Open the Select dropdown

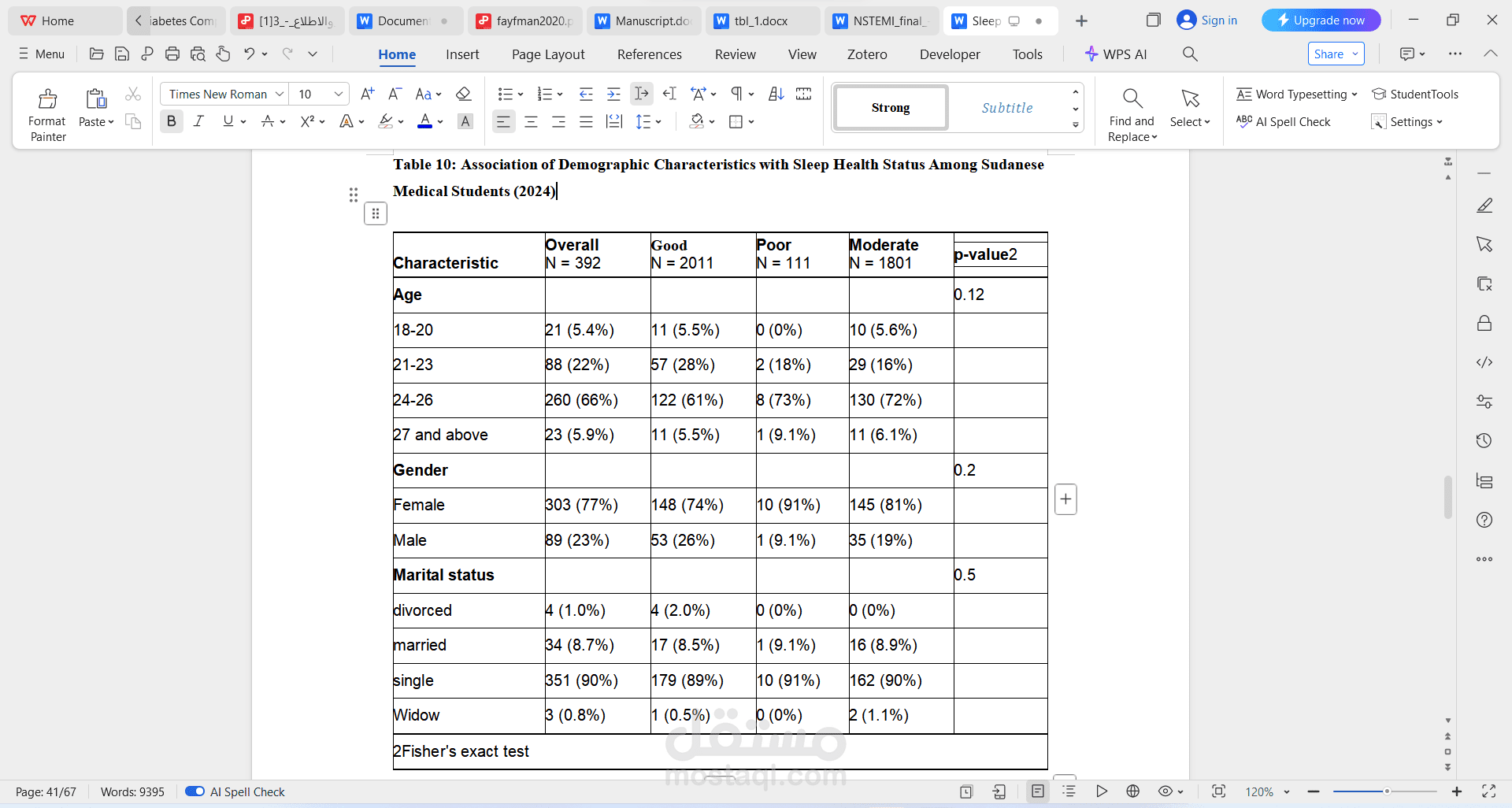tap(1190, 121)
